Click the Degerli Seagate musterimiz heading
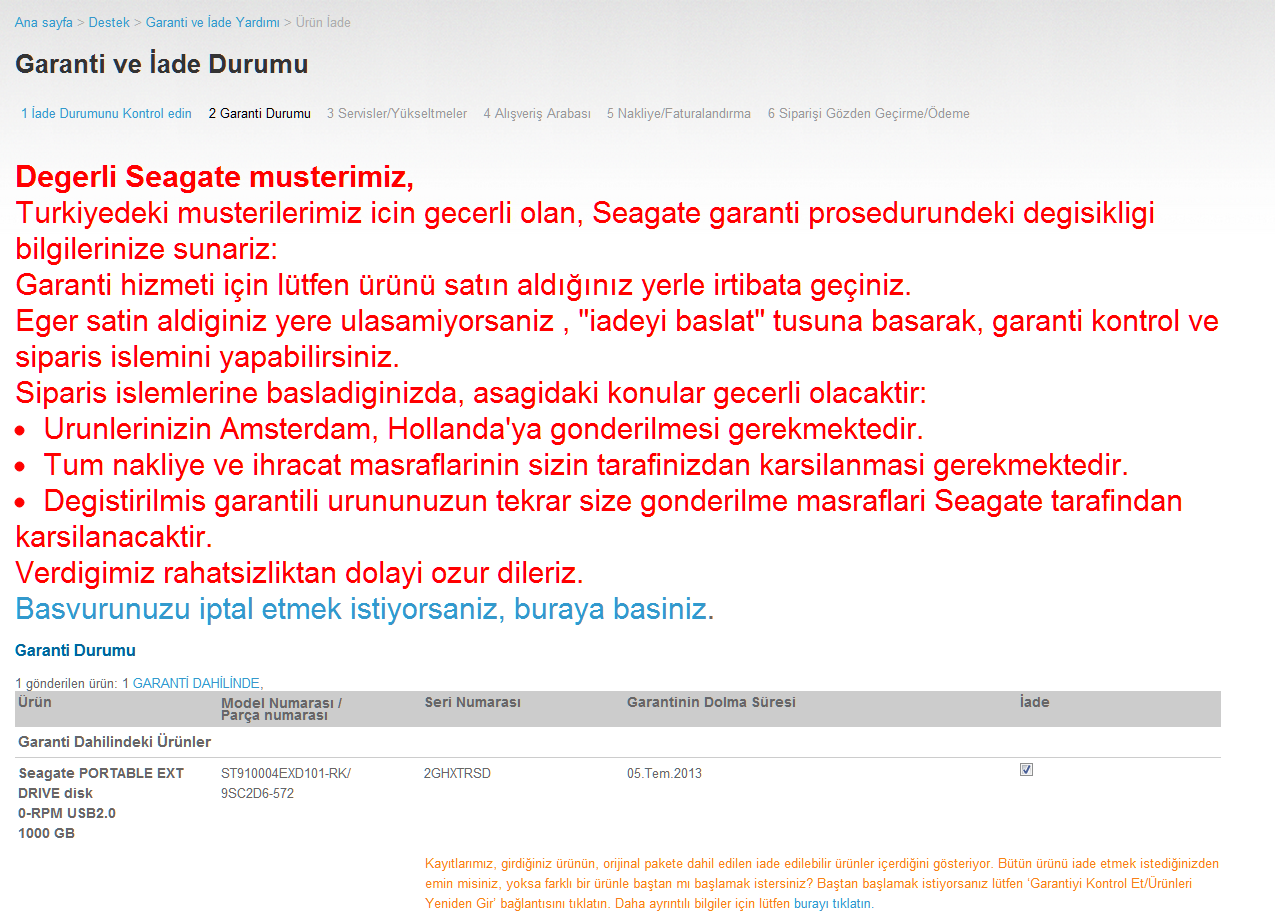Image resolution: width=1275 pixels, height=914 pixels. (x=215, y=177)
